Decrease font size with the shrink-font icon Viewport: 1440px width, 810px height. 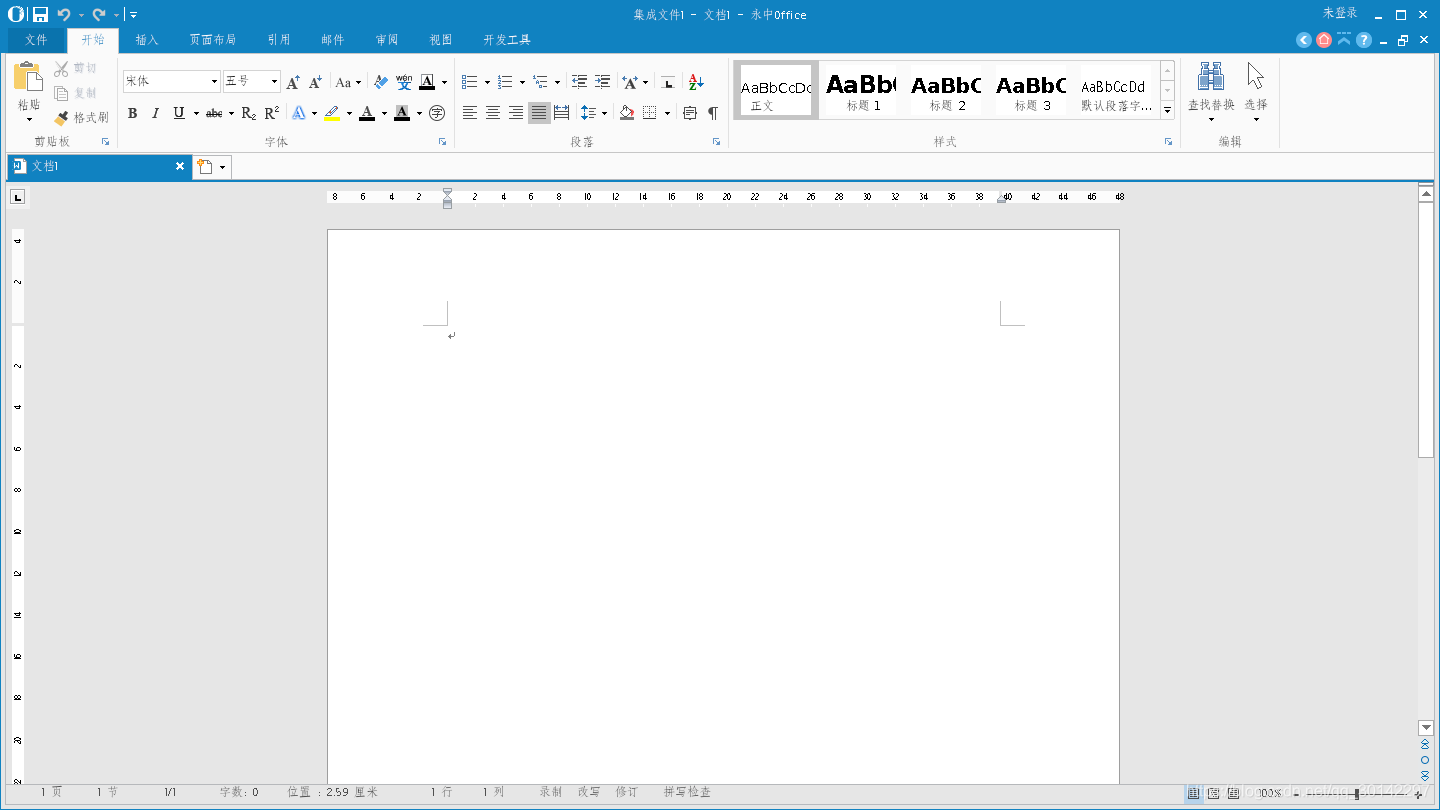click(315, 82)
